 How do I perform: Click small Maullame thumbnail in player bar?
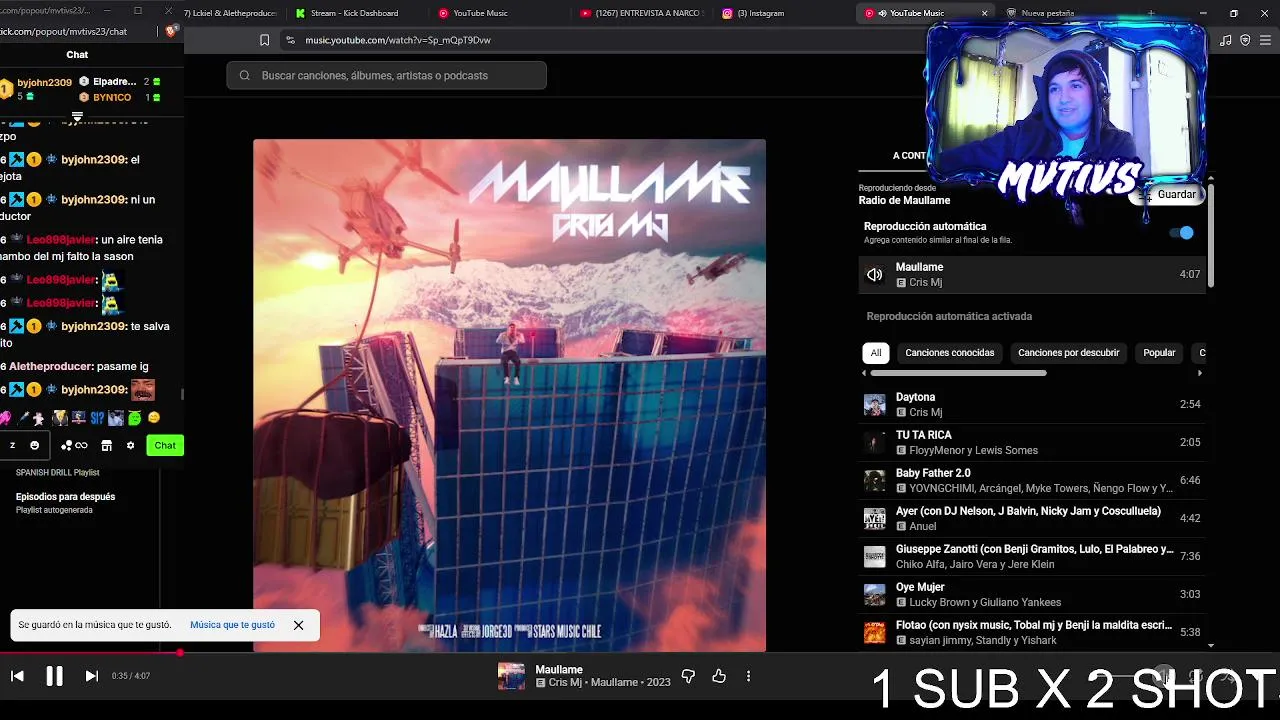pos(511,676)
